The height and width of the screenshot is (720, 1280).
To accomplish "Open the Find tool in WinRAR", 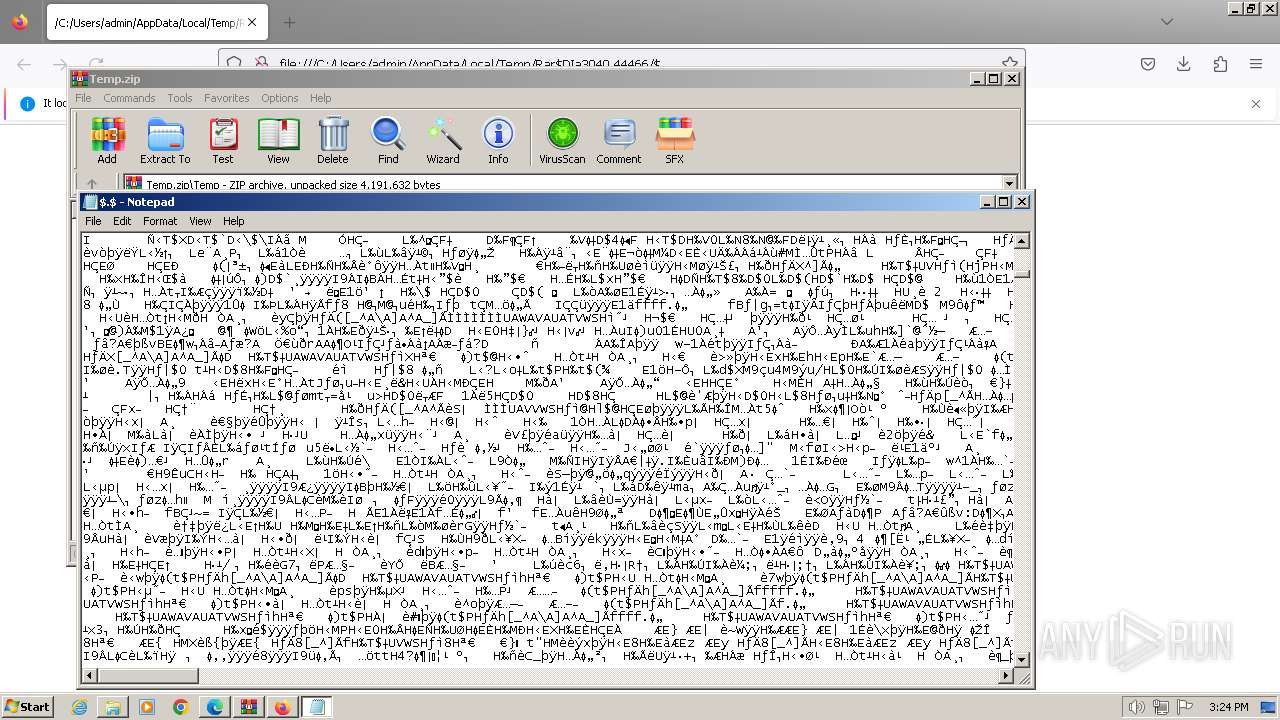I will coord(388,140).
